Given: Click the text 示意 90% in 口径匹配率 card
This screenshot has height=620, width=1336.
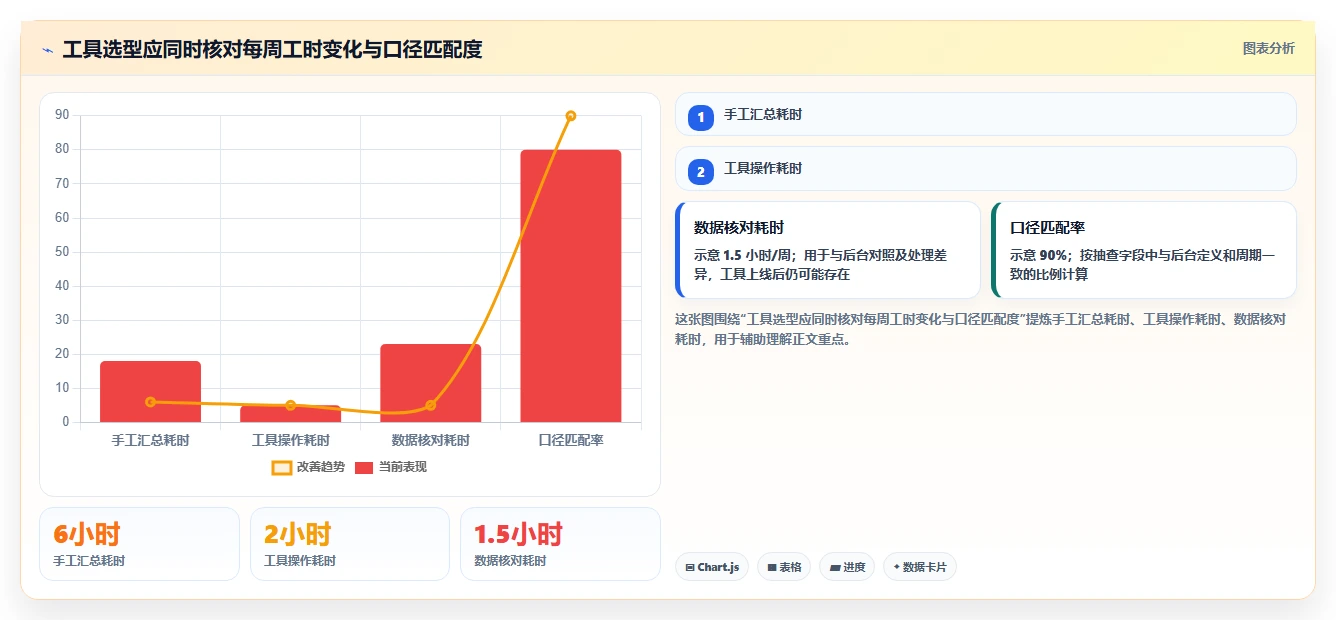Looking at the screenshot, I should click(1040, 256).
